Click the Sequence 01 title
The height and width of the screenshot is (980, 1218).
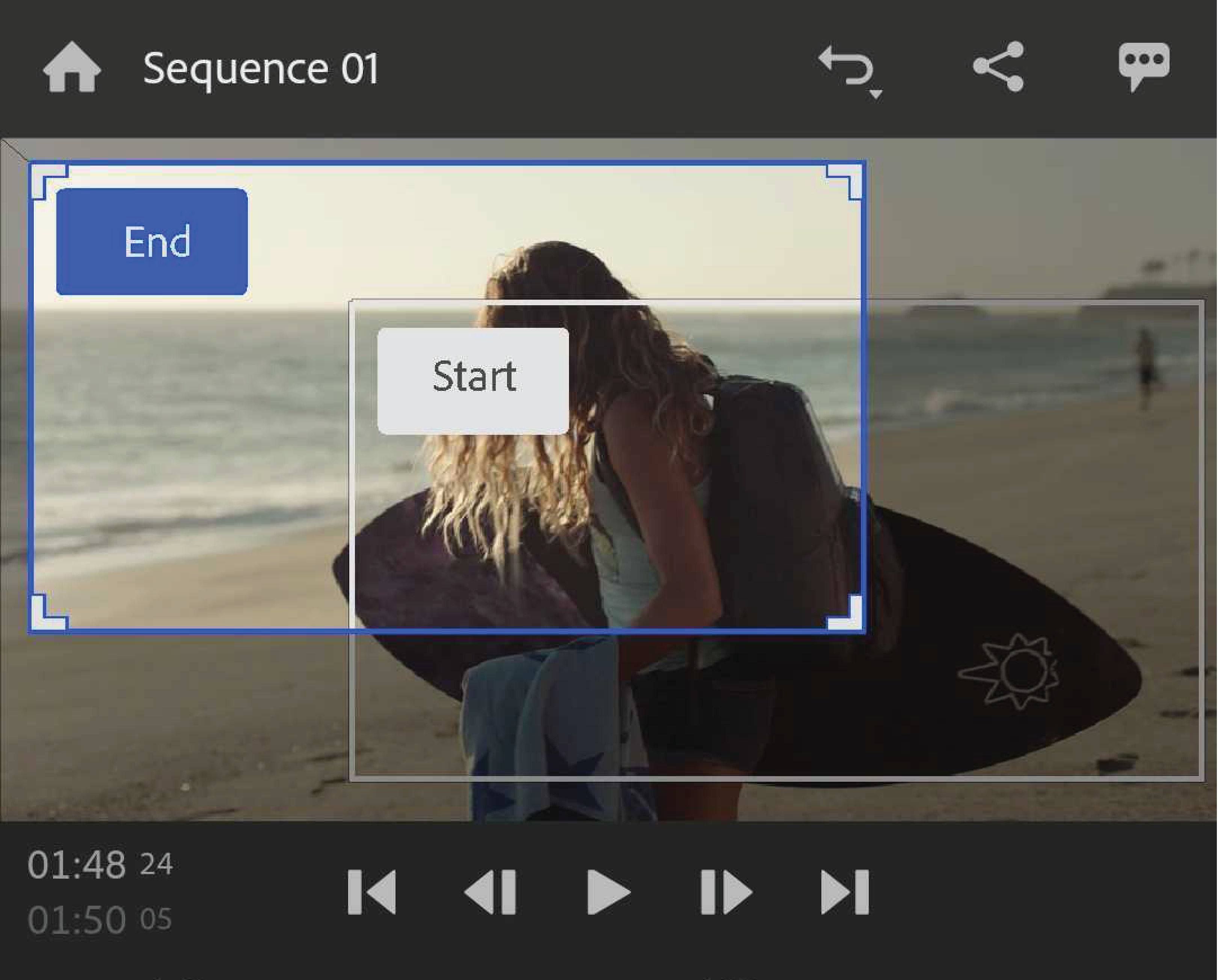click(x=260, y=68)
